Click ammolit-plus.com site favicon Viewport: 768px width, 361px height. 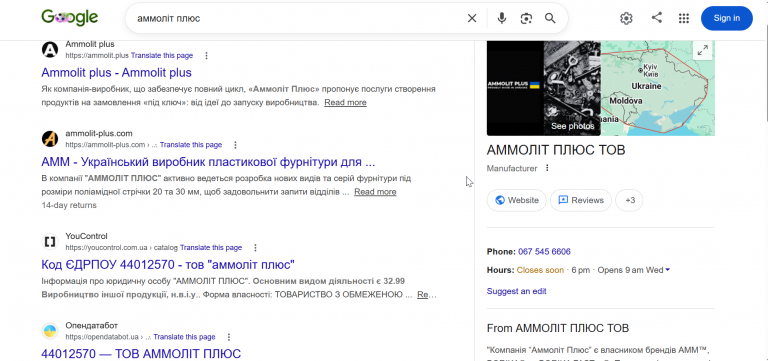coord(50,139)
